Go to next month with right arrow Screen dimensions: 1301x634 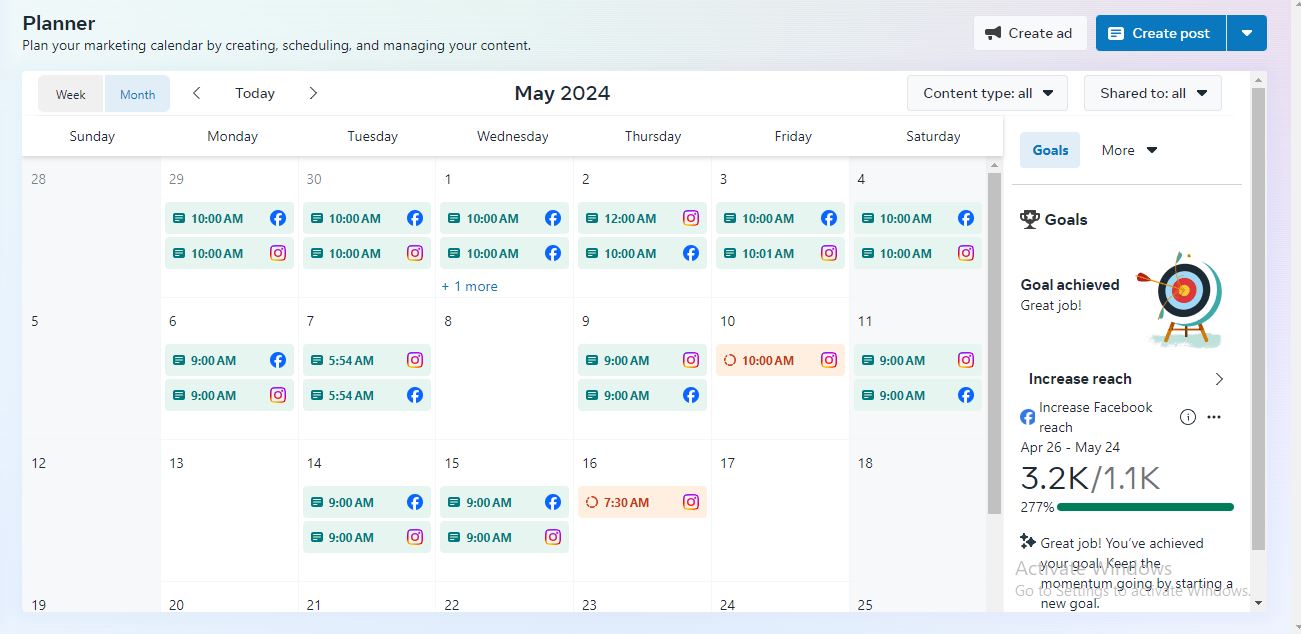coord(313,93)
